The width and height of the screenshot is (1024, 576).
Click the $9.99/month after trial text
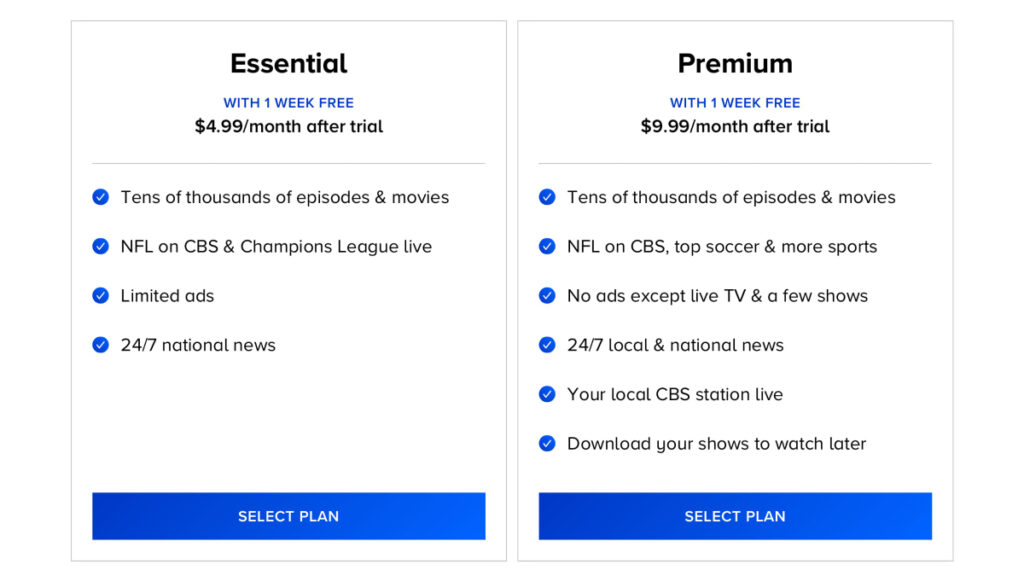coord(735,126)
